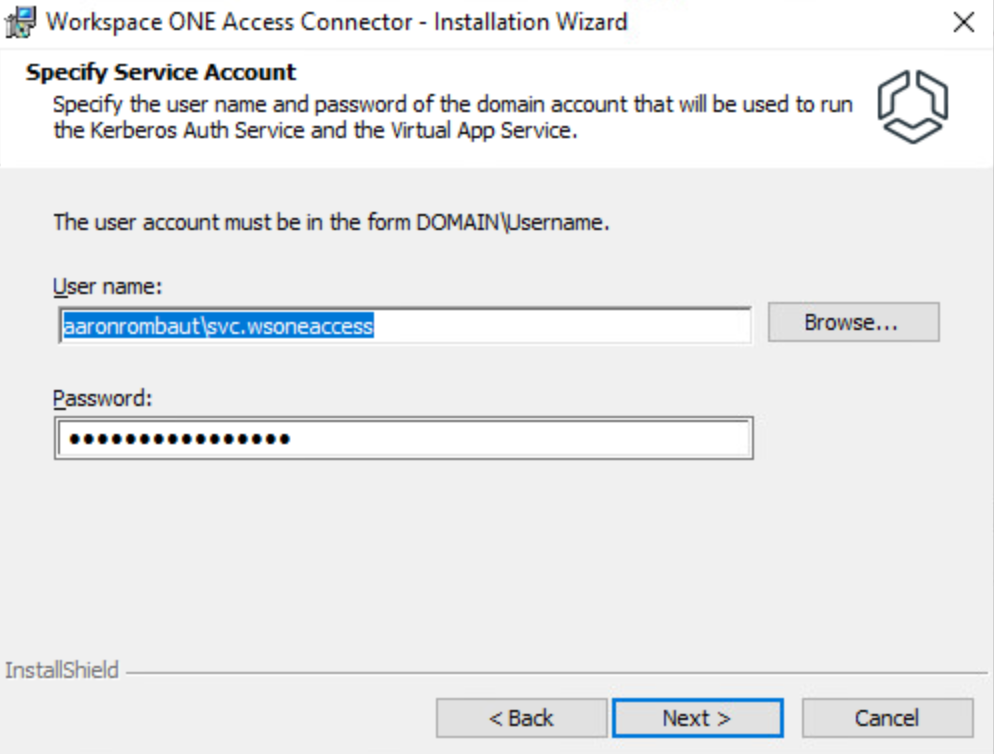
Task: Close the Installation Wizard window
Action: (x=963, y=23)
